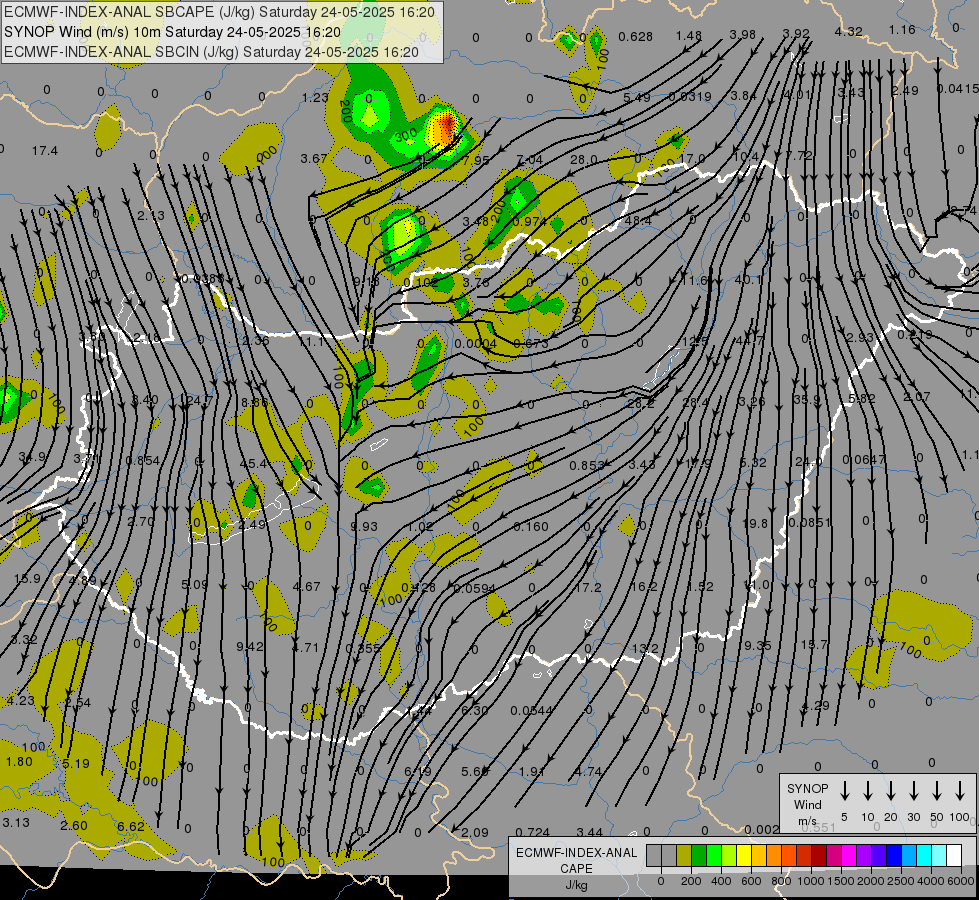The height and width of the screenshot is (900, 979).
Task: Select the dark green CAPE legend swatch
Action: coord(699,855)
